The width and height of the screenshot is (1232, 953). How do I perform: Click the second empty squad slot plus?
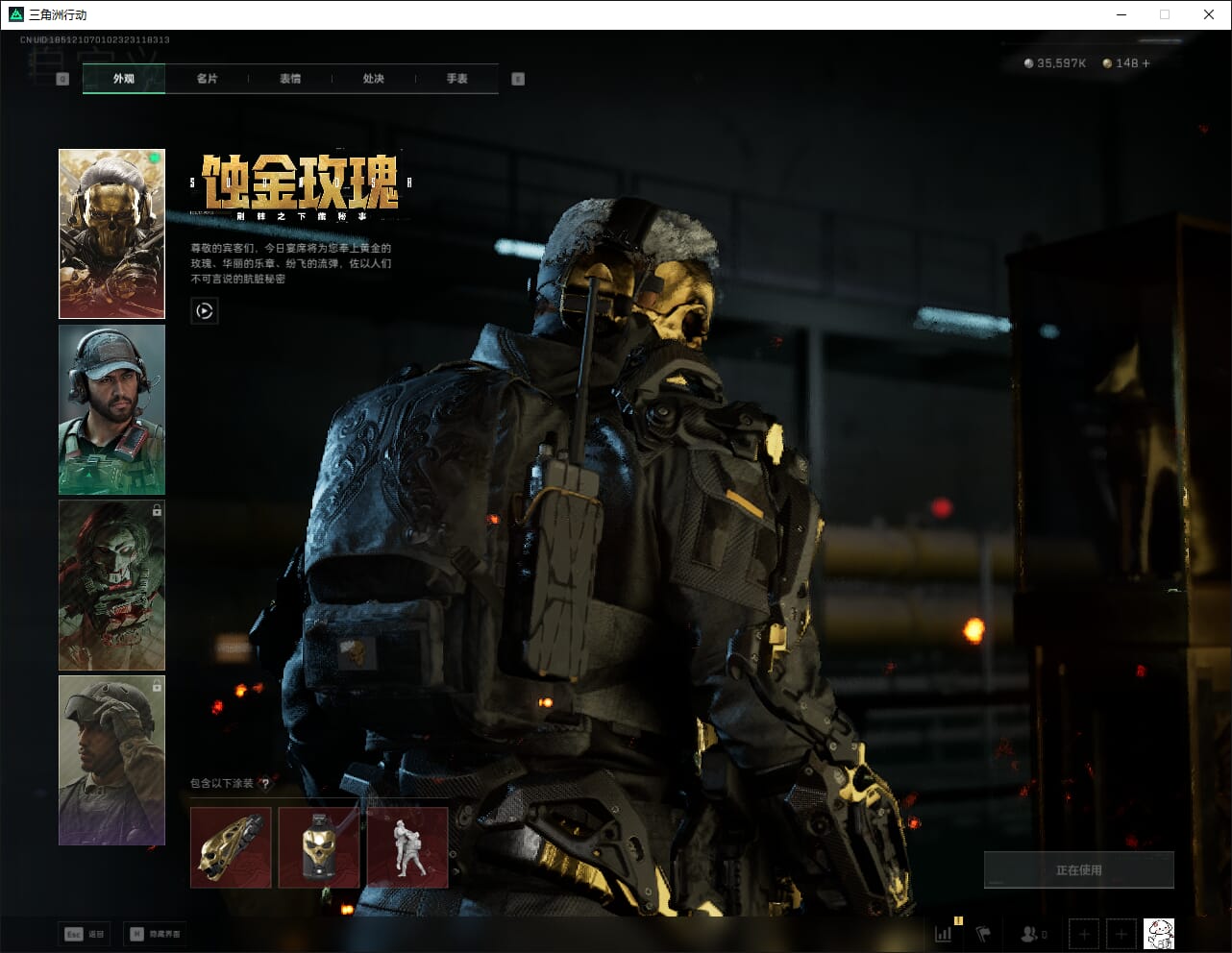[x=1121, y=933]
